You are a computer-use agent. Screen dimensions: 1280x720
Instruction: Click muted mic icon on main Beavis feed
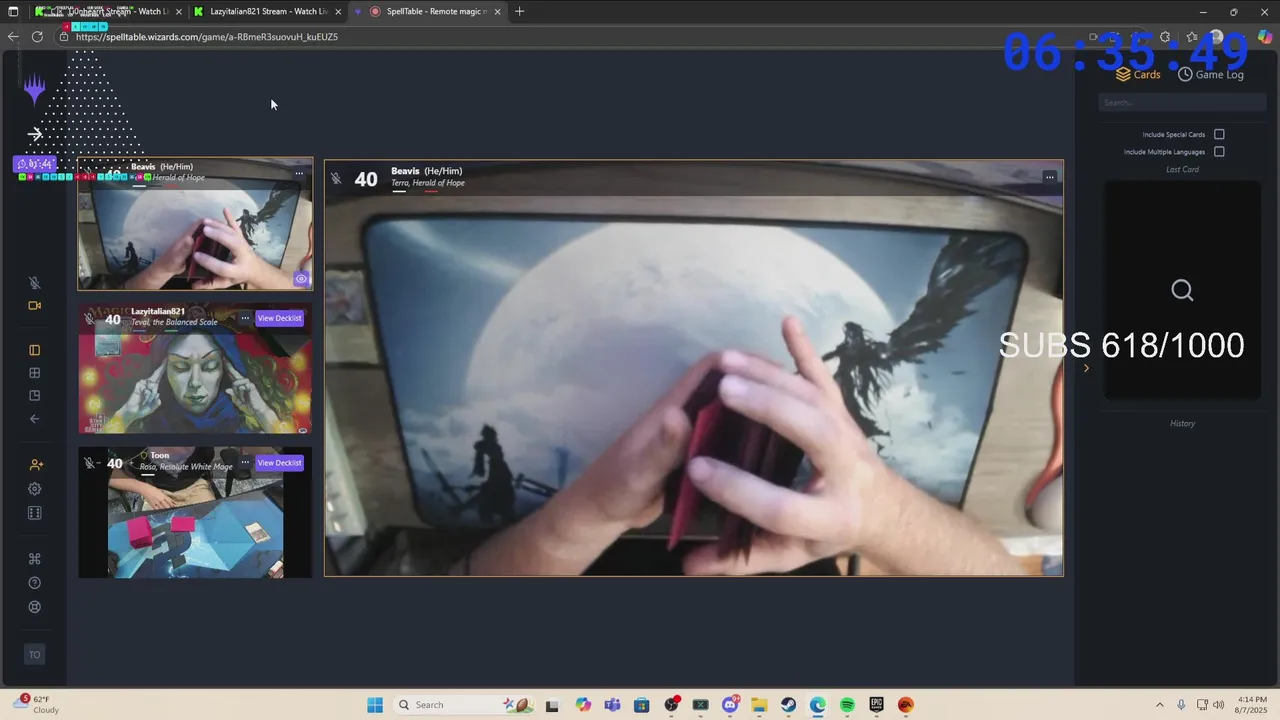point(336,179)
